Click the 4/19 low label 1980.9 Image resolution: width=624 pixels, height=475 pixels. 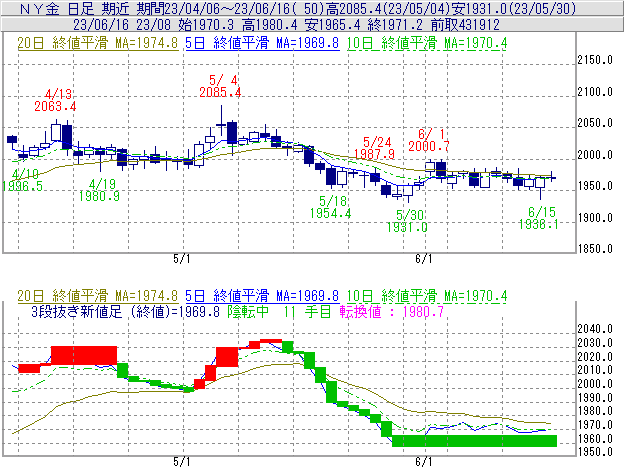[99, 196]
